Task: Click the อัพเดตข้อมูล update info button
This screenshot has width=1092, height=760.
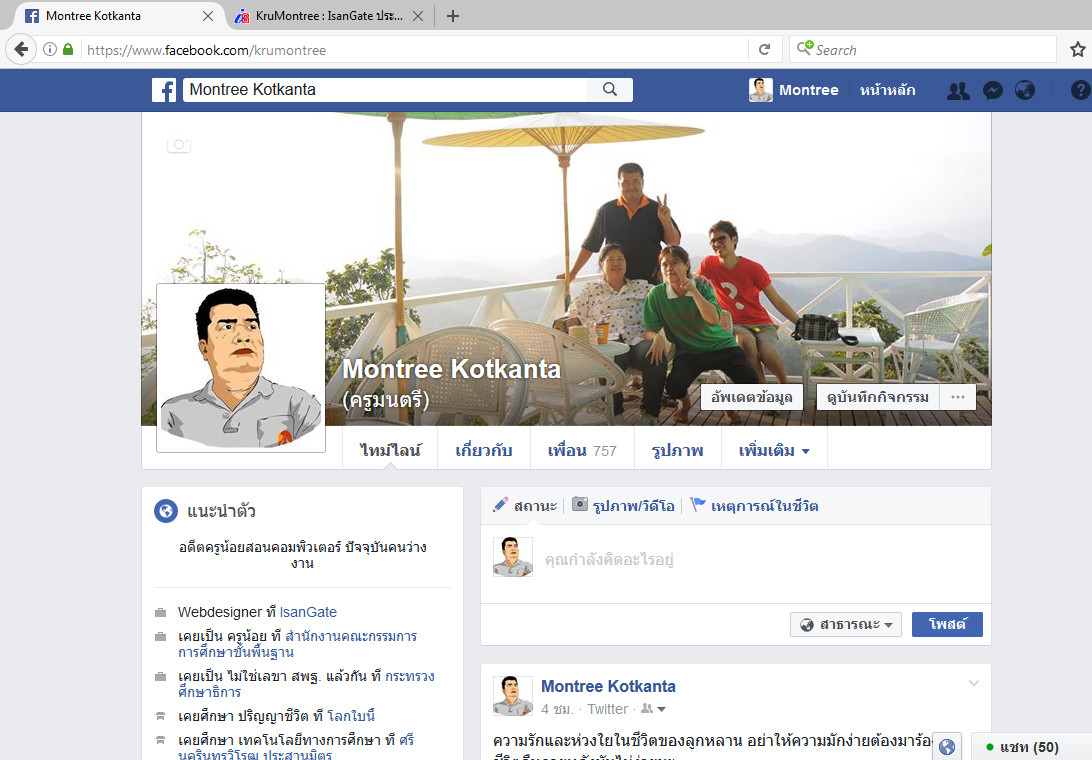Action: click(751, 397)
